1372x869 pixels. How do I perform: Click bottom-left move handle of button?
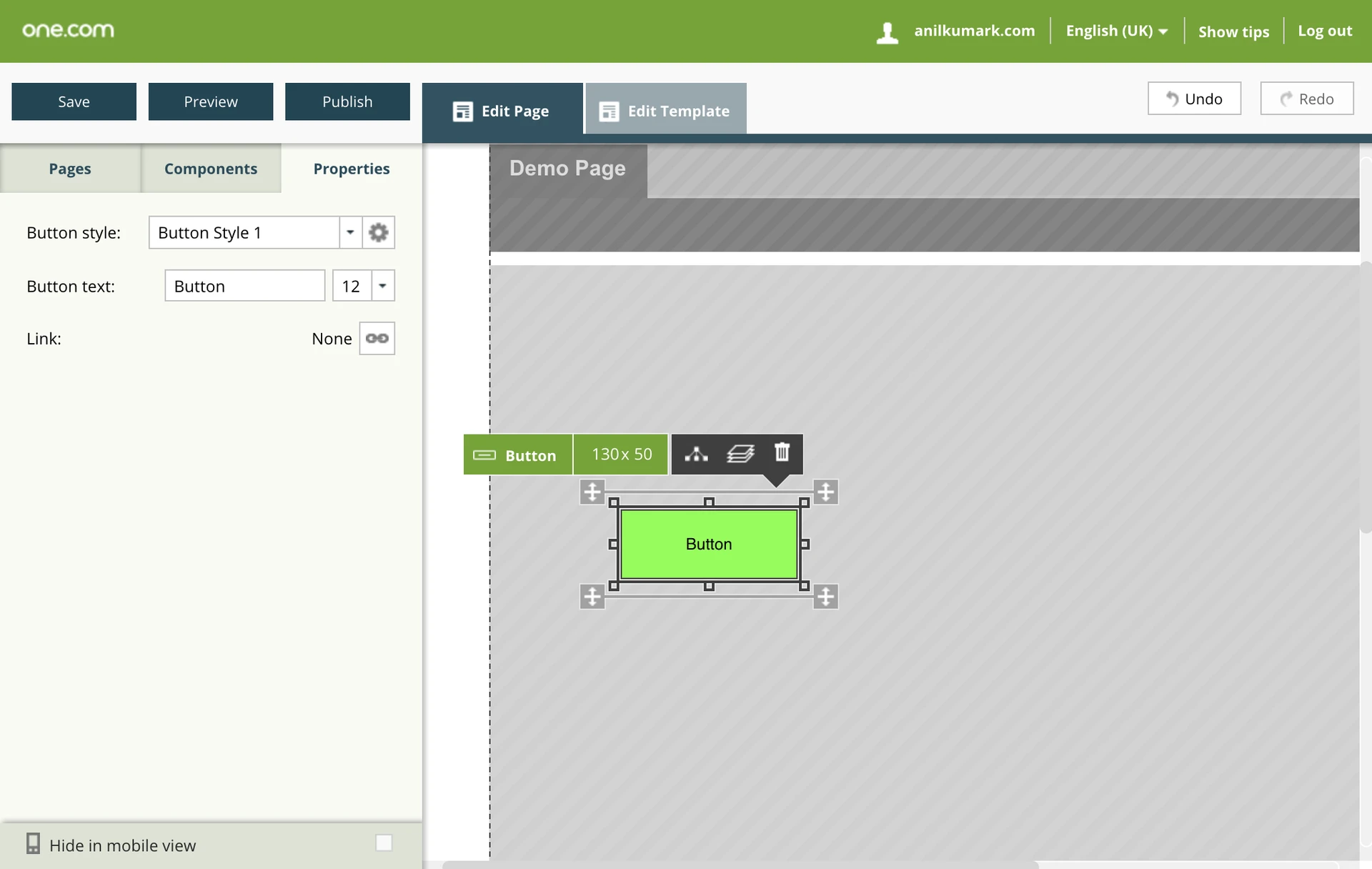(x=592, y=596)
